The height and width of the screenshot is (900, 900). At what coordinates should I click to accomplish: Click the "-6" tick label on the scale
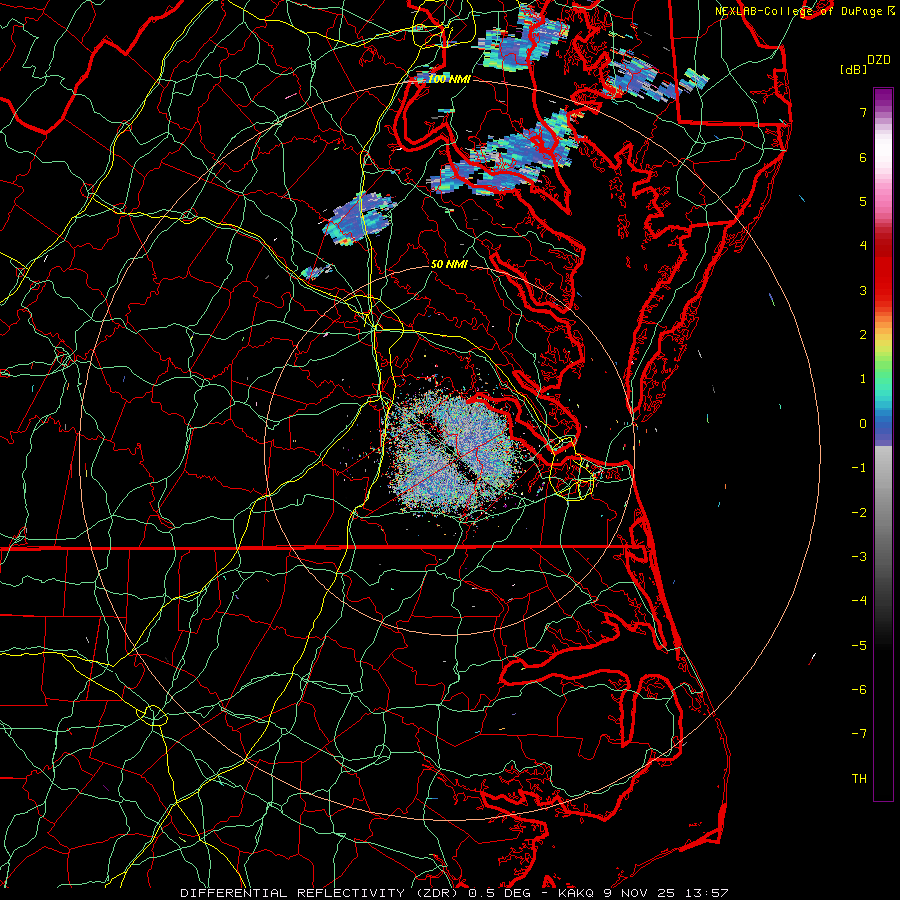[x=859, y=690]
